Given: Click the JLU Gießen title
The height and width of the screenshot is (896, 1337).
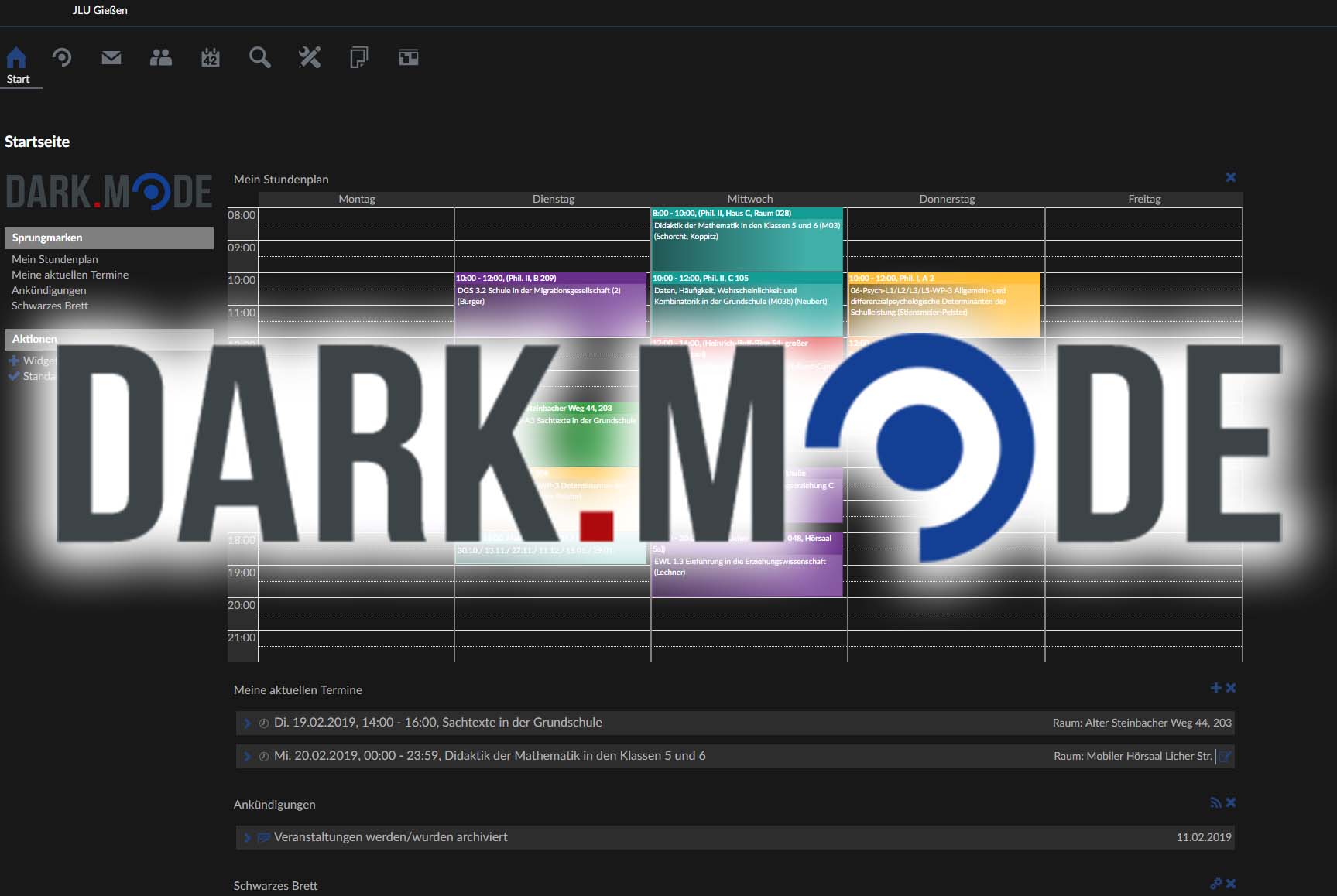Looking at the screenshot, I should [100, 10].
